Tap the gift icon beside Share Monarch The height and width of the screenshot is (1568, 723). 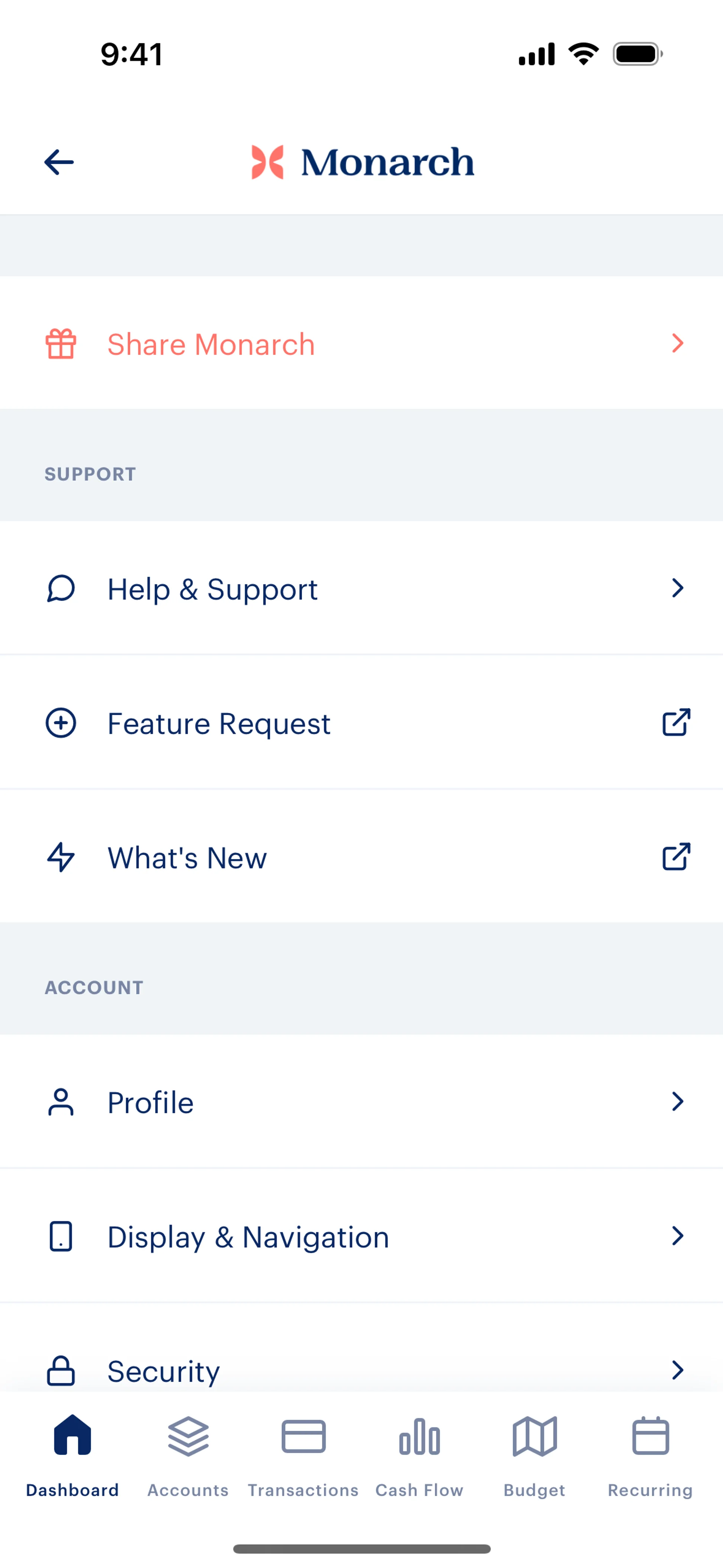pos(61,344)
